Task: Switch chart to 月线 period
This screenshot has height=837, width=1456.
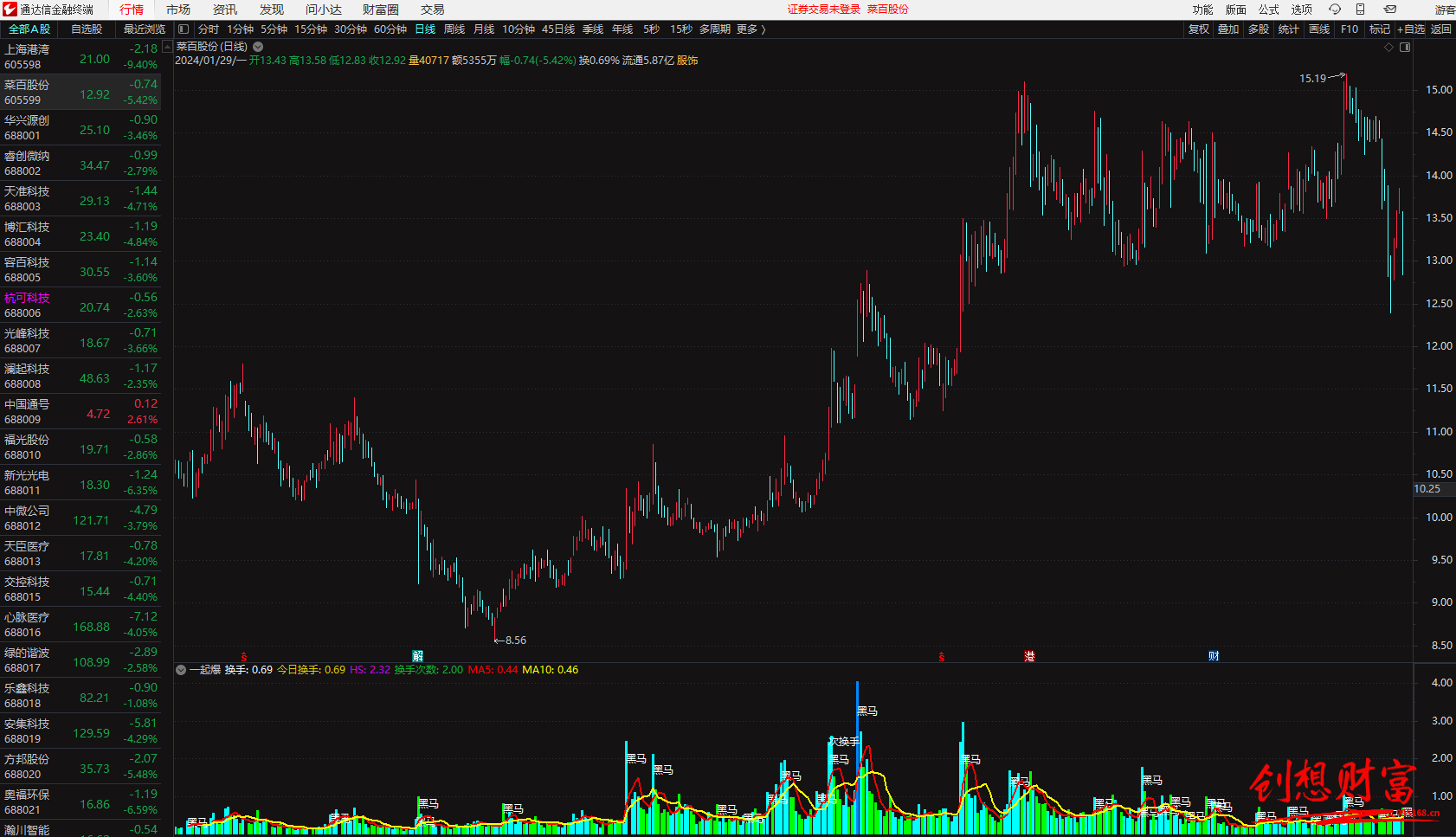Action: click(484, 29)
